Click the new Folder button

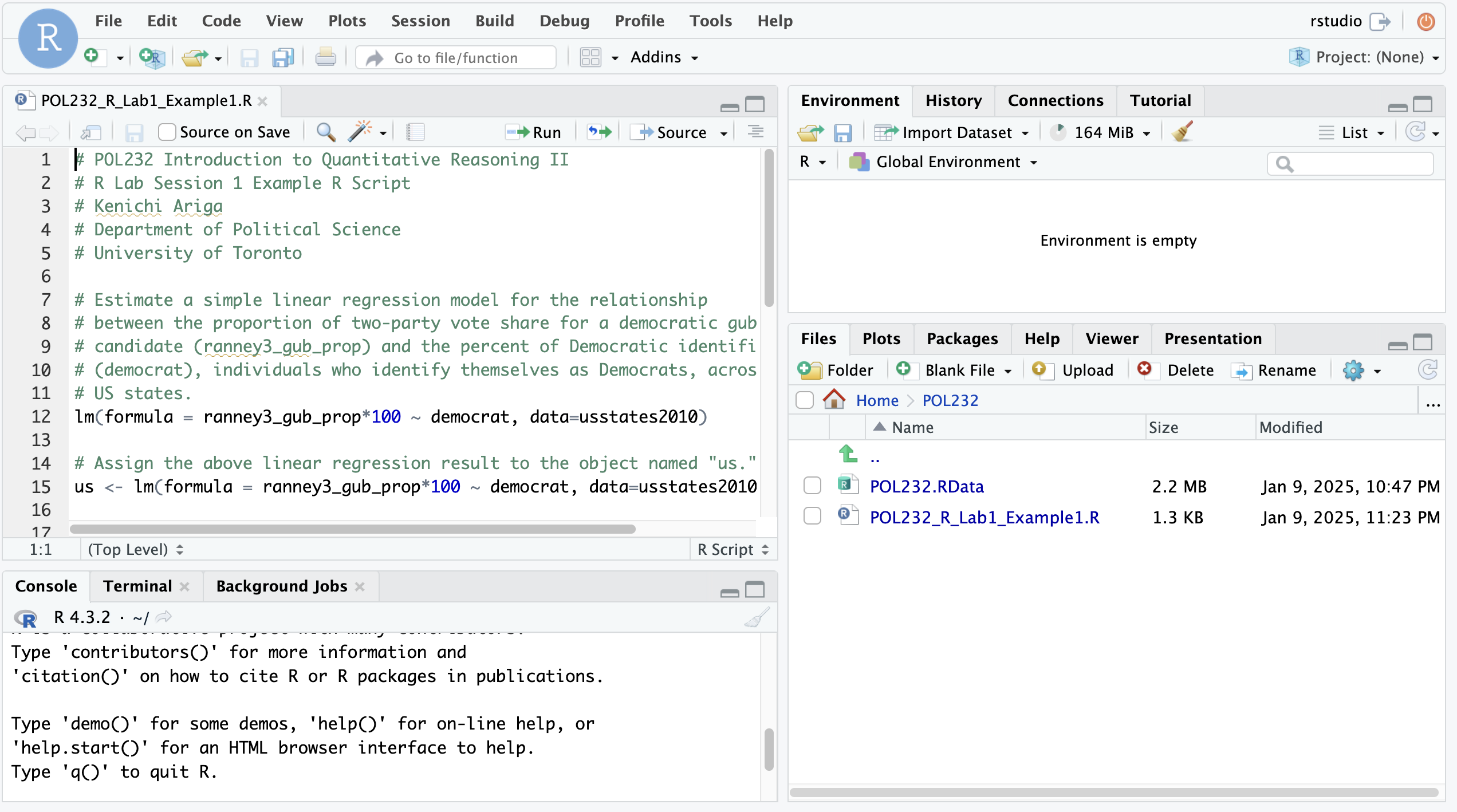[836, 370]
